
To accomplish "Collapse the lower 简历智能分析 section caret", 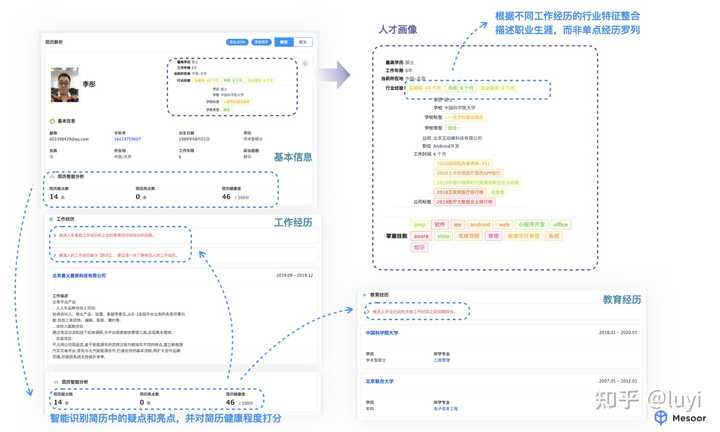I will pos(56,382).
